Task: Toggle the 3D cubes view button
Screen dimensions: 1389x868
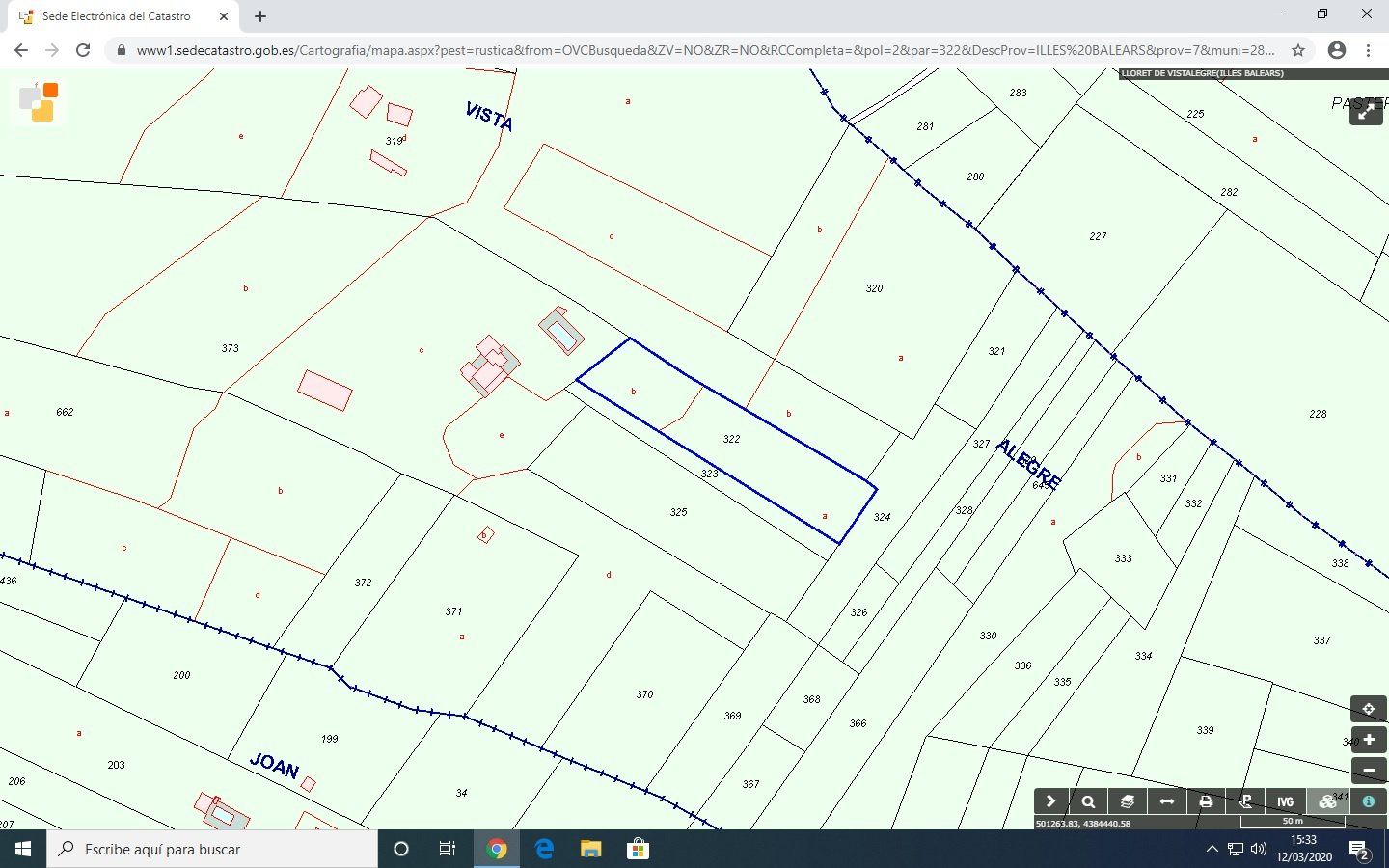Action: click(x=1327, y=801)
